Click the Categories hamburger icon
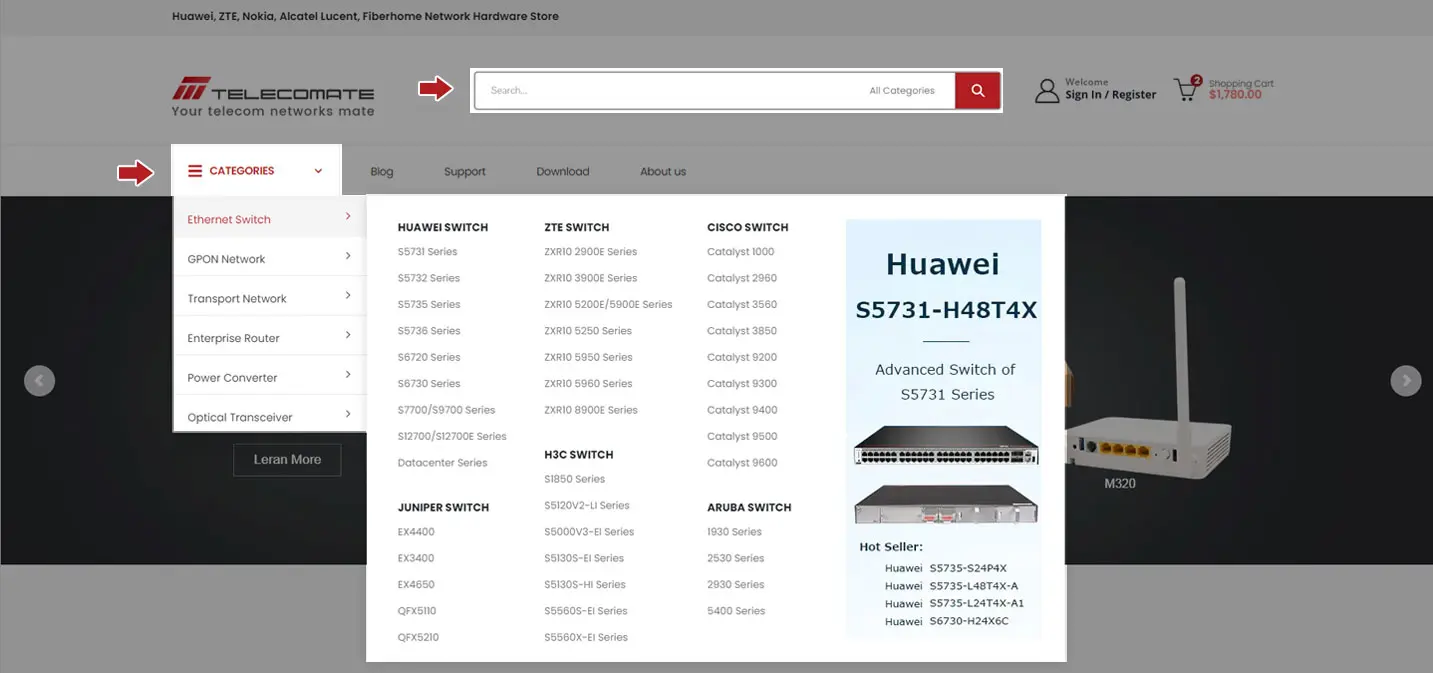This screenshot has height=673, width=1433. tap(195, 171)
